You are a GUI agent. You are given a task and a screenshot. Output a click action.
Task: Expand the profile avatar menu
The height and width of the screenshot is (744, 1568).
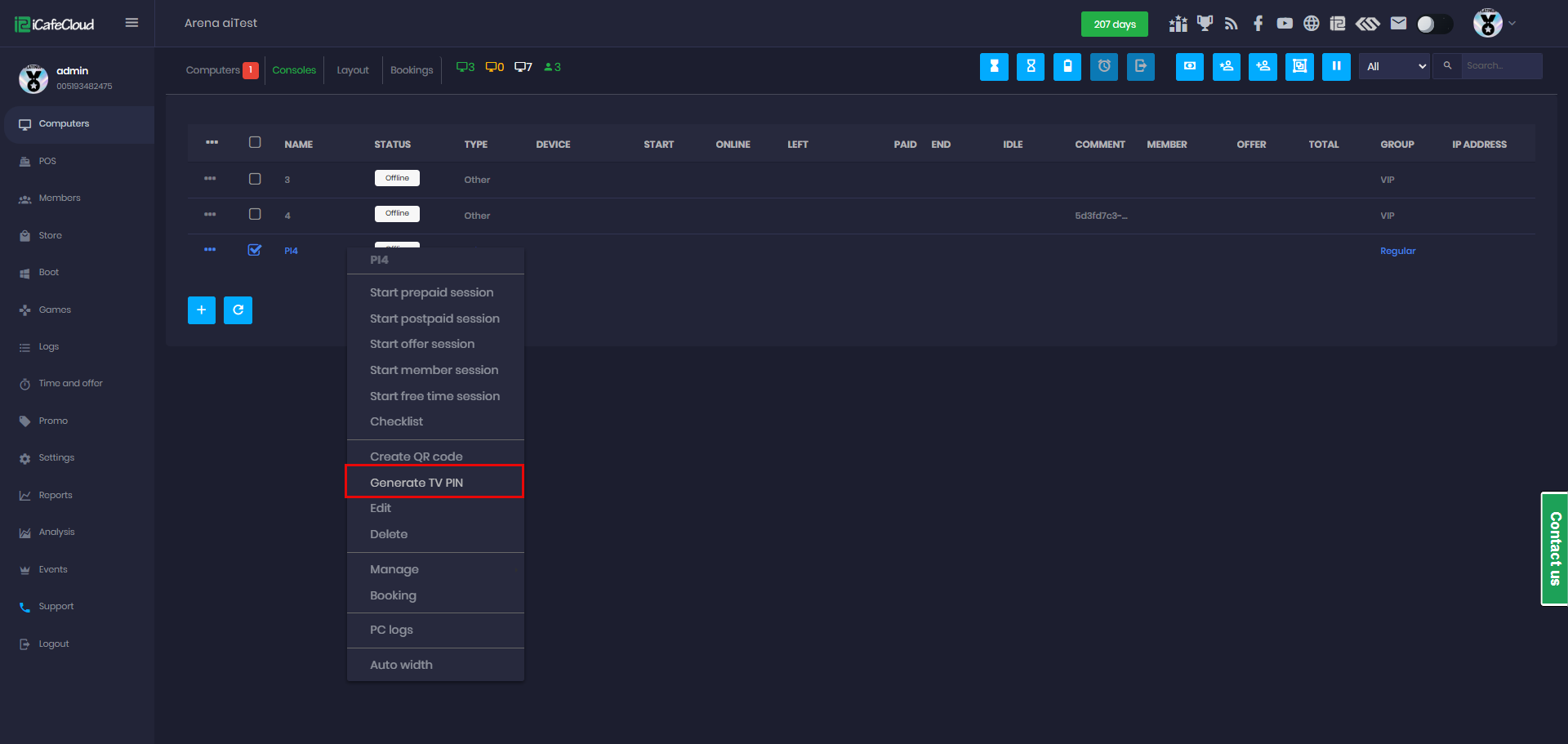tap(1494, 24)
